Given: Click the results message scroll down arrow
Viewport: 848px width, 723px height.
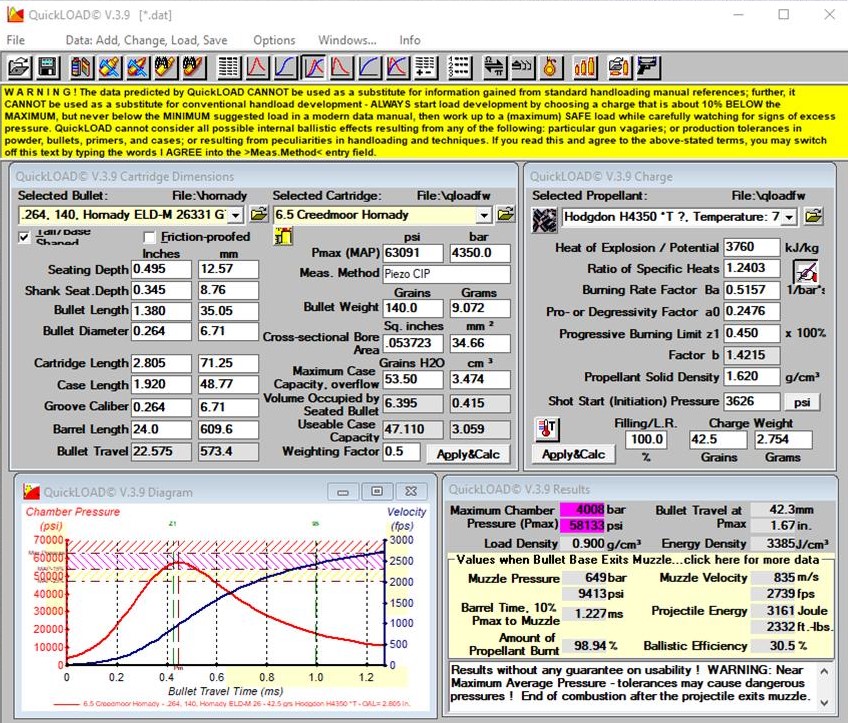Looking at the screenshot, I should click(x=824, y=702).
